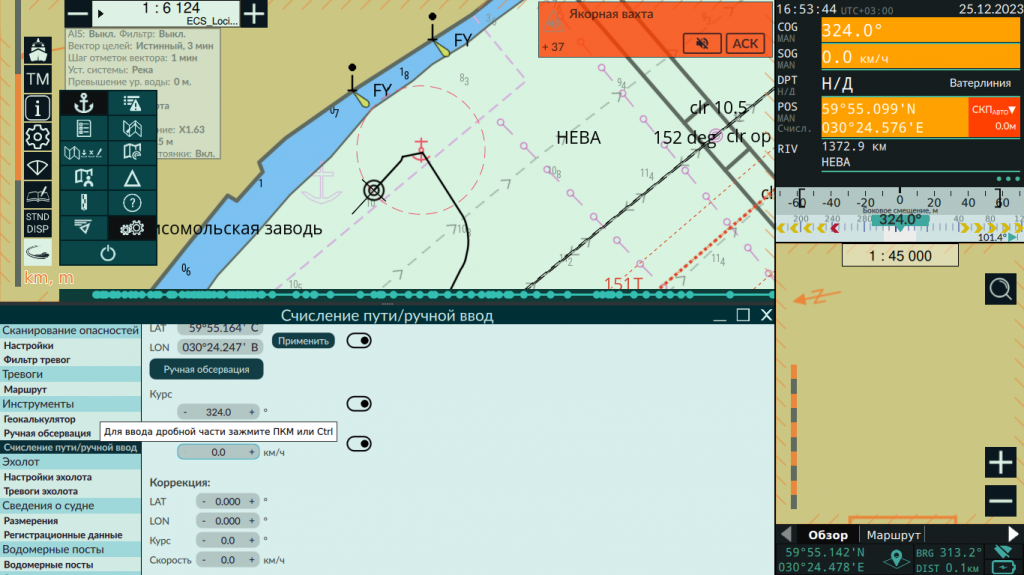
Task: Switch to the Маршрут tab
Action: pyautogui.click(x=893, y=535)
